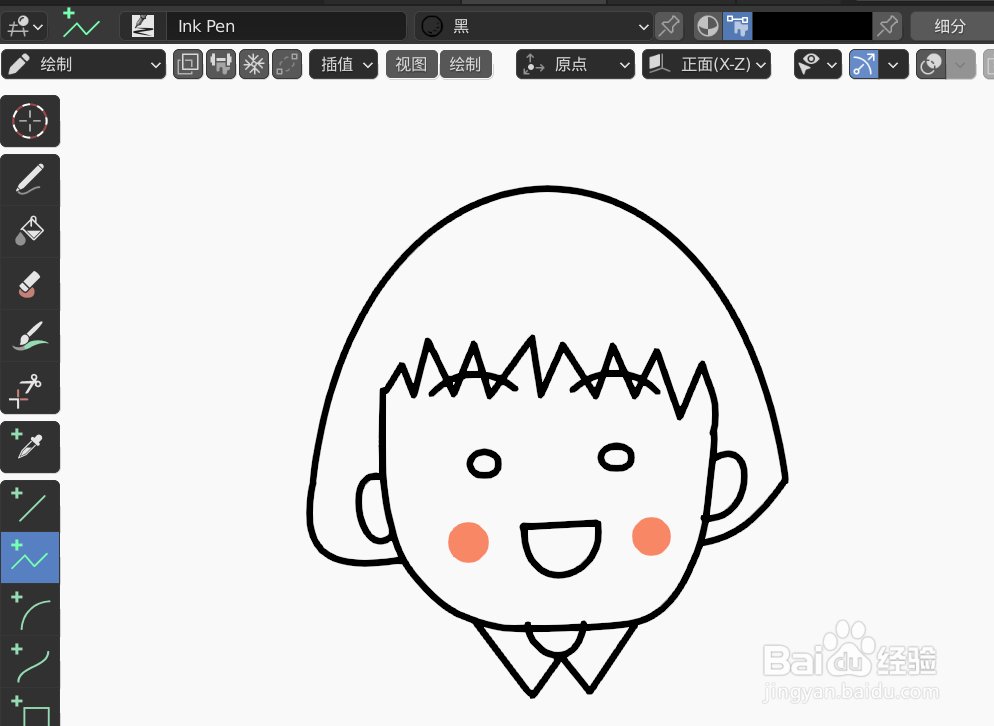The height and width of the screenshot is (726, 994).
Task: Click the 细分 subdivision field
Action: pos(952,26)
